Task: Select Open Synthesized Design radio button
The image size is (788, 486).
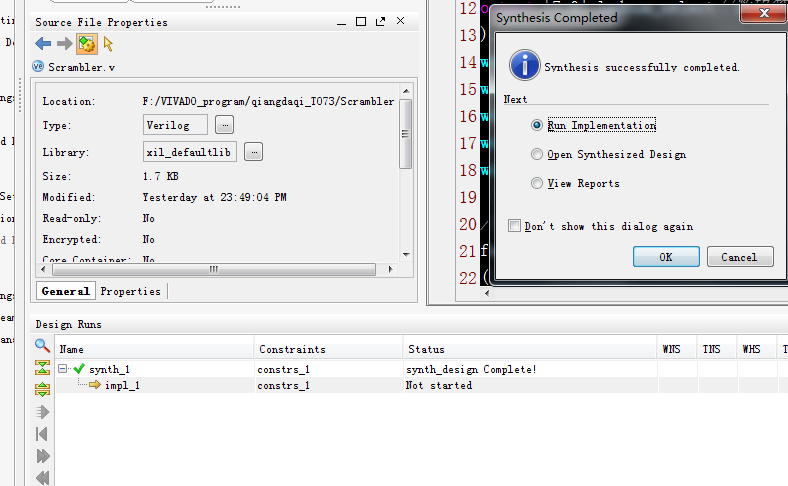Action: click(538, 155)
